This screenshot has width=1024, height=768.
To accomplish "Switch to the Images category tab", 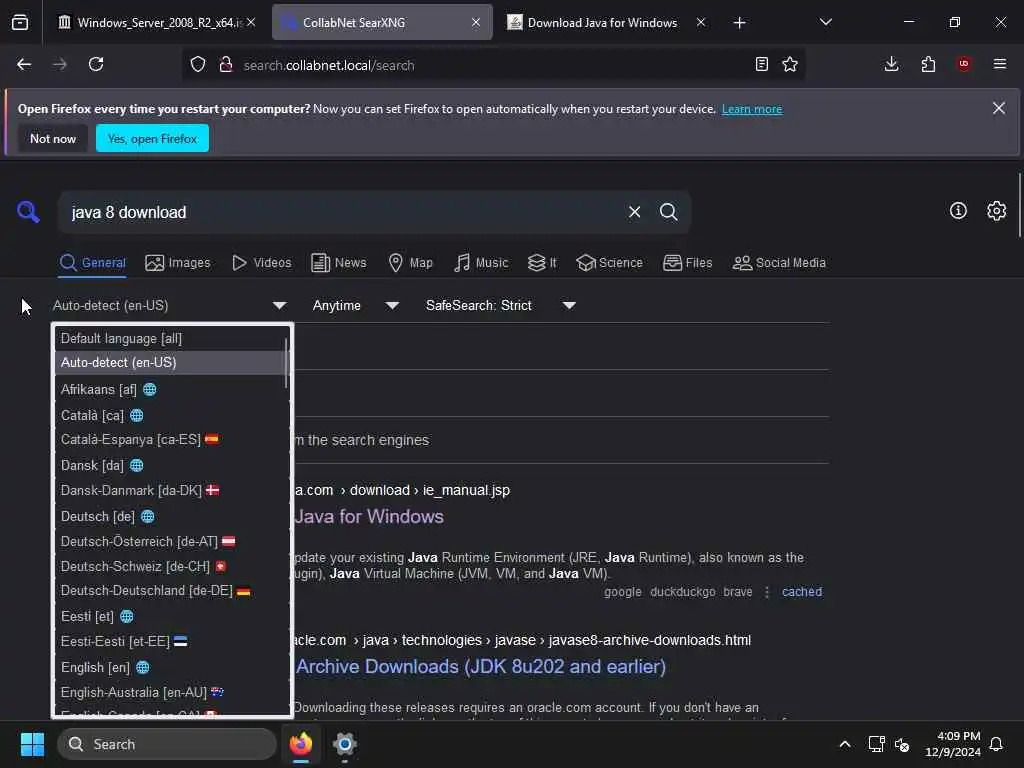I will coord(178,263).
